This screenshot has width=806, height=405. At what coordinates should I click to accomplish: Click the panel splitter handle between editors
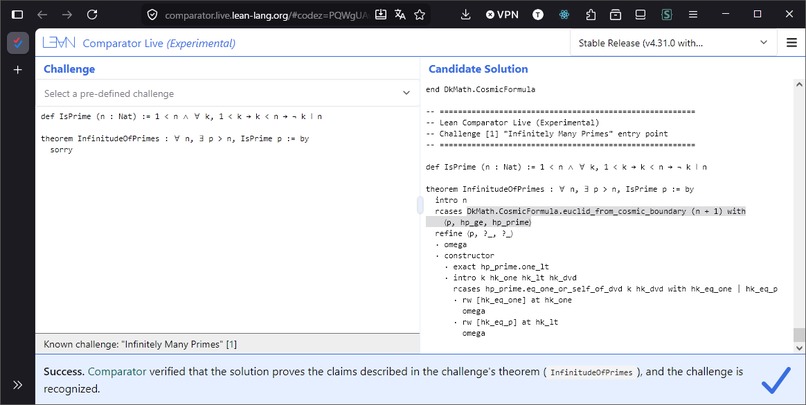pyautogui.click(x=420, y=205)
